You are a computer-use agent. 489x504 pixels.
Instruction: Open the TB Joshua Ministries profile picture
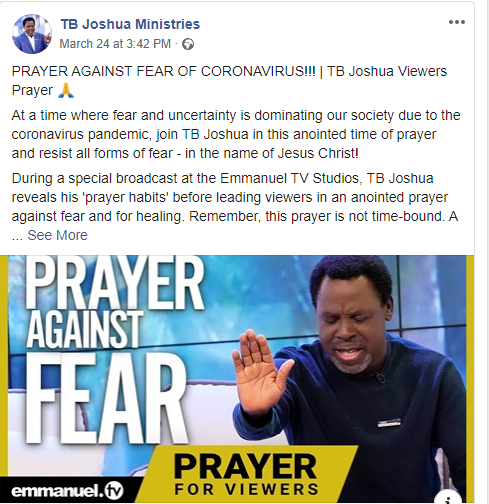(x=32, y=34)
